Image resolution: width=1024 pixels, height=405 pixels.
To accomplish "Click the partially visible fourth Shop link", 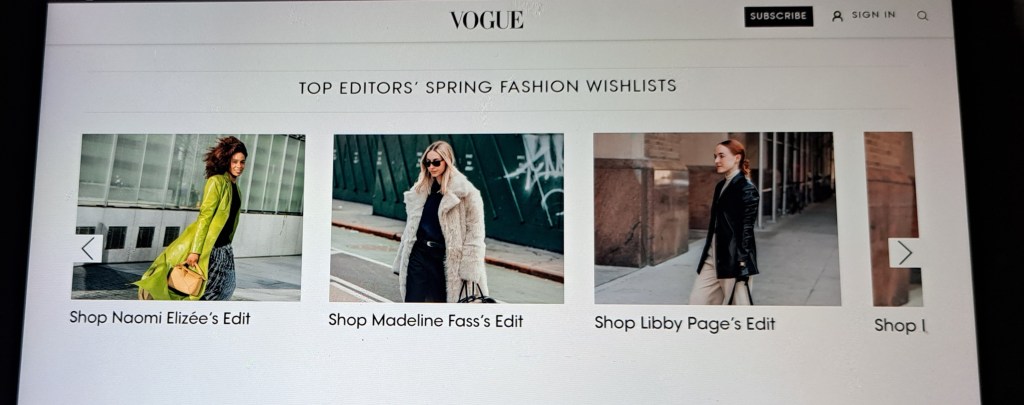I will pos(900,325).
